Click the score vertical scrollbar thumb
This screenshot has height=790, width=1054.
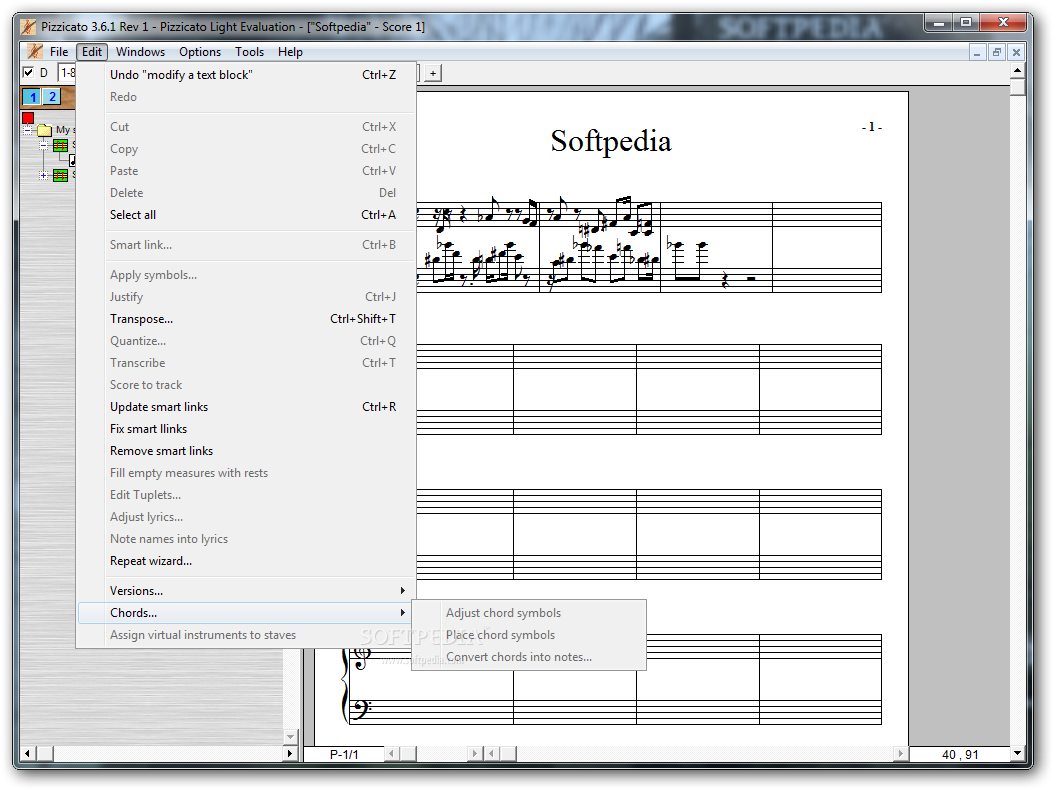1018,87
